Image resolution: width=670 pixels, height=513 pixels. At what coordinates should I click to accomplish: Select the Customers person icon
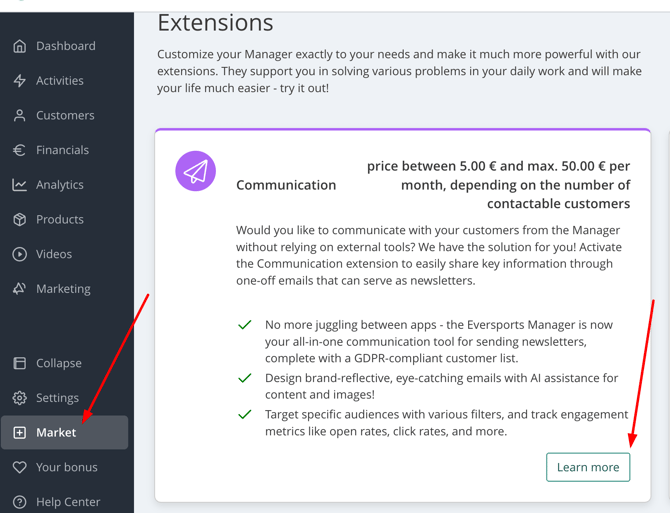20,116
